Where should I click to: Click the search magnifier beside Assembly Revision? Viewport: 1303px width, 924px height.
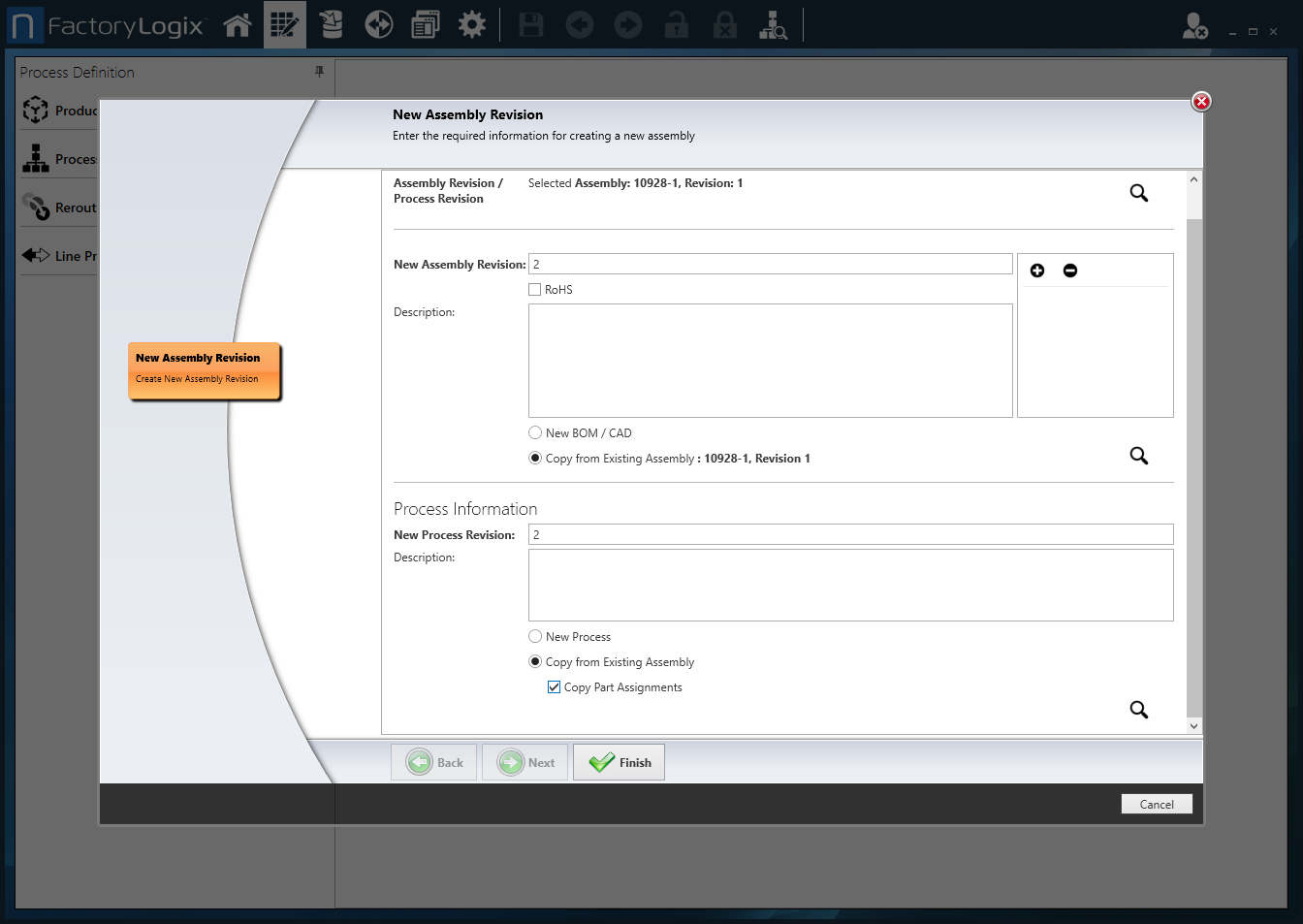point(1138,193)
